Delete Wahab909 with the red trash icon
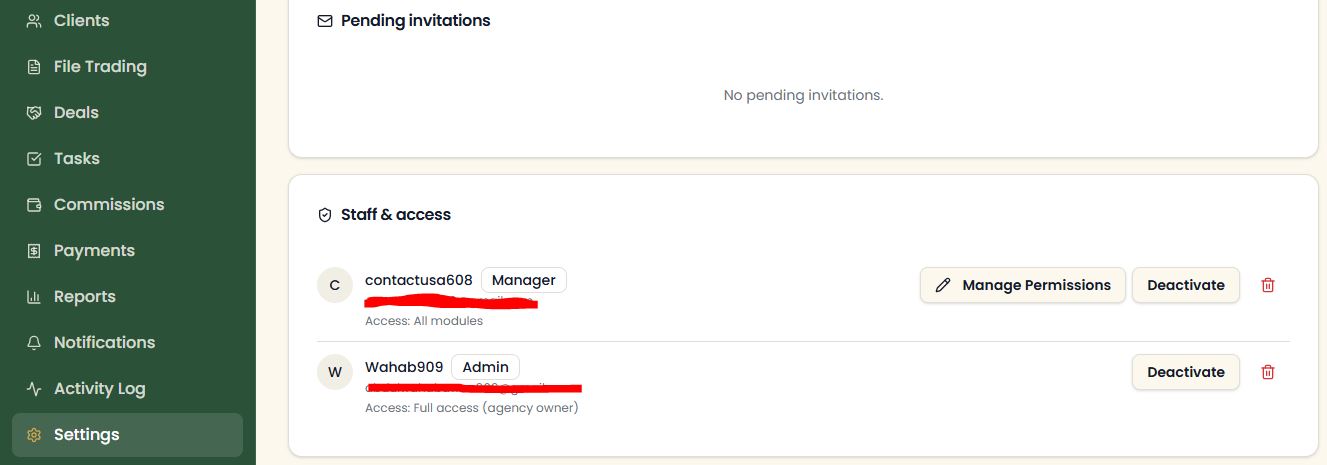The image size is (1327, 465). (x=1268, y=372)
